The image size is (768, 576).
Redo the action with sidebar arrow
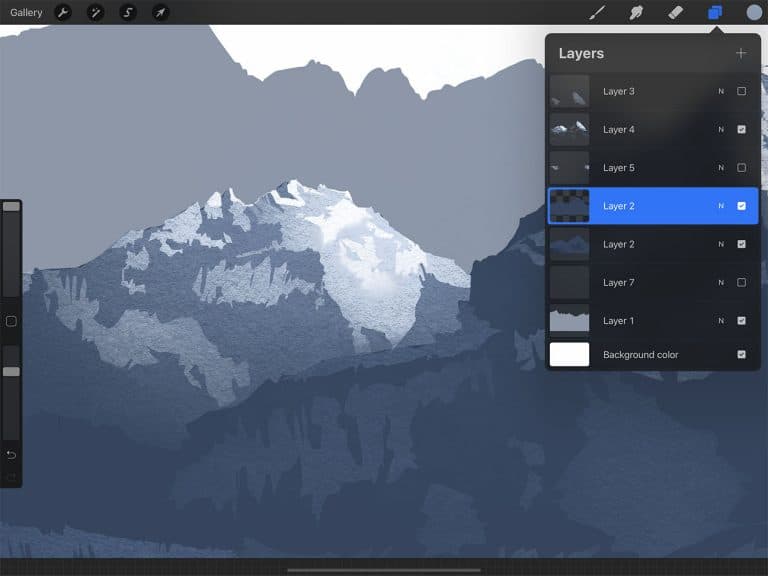(11, 476)
